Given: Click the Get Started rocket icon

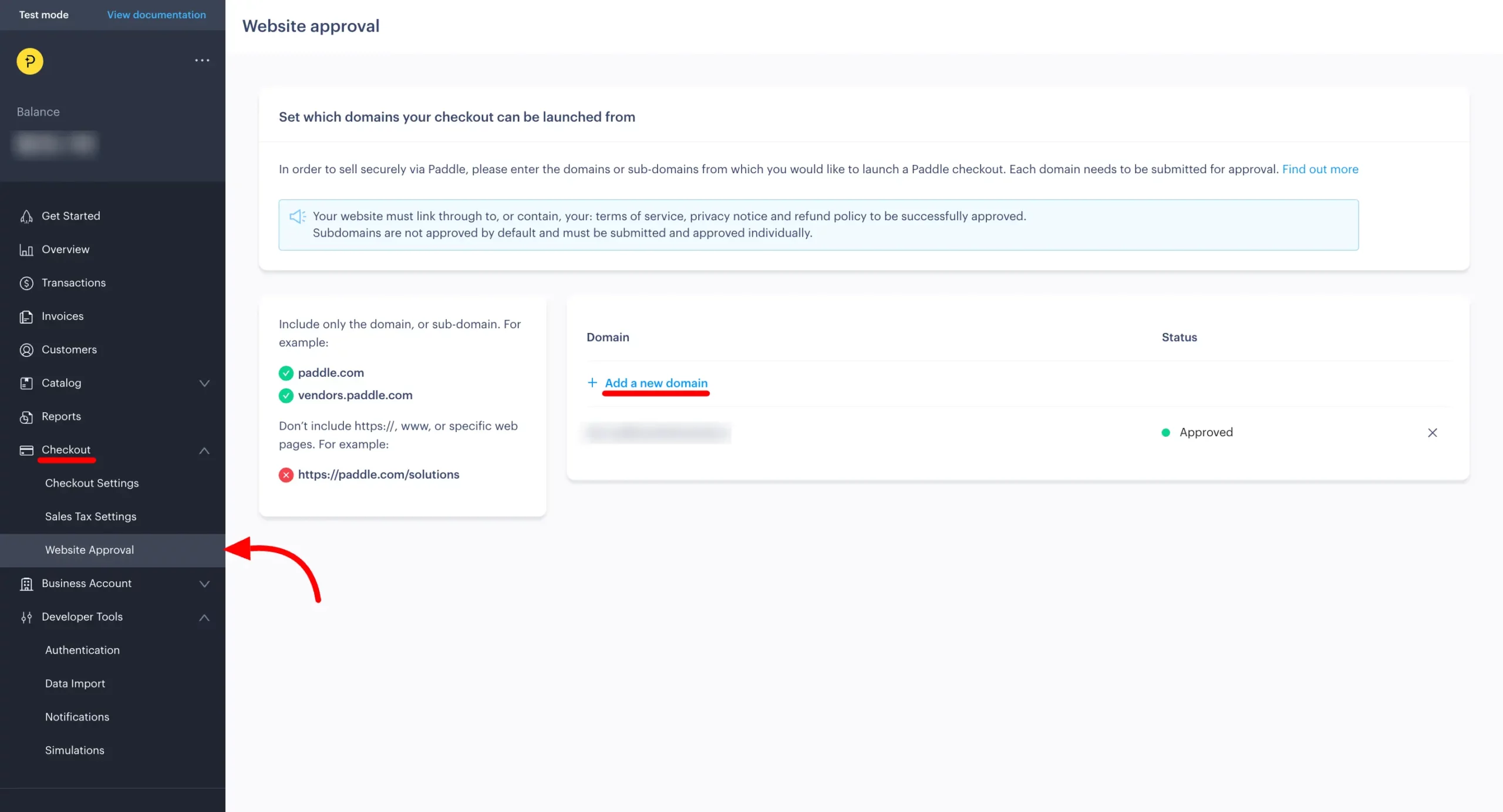Looking at the screenshot, I should [26, 217].
